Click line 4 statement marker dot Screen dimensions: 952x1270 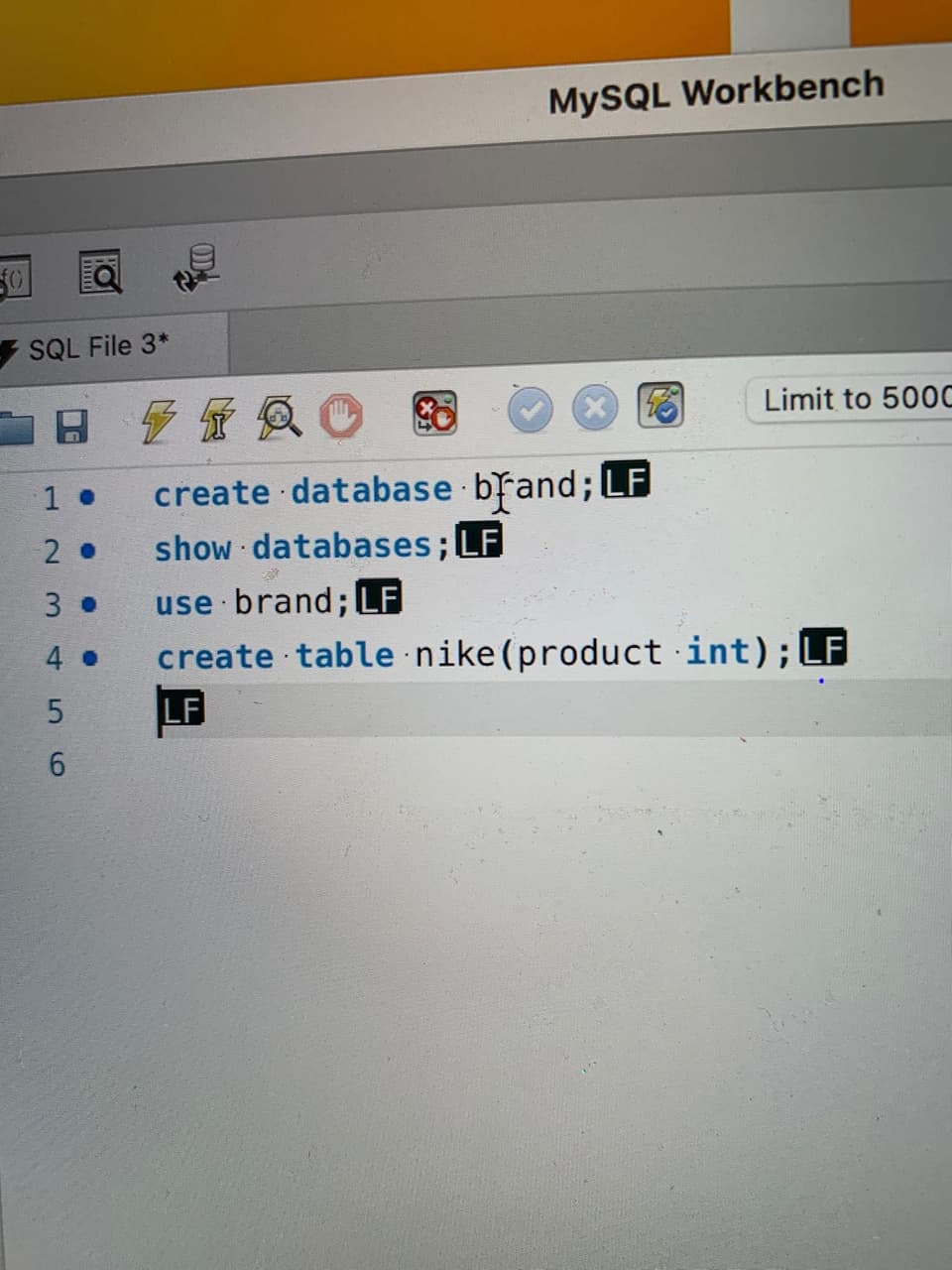coord(90,657)
